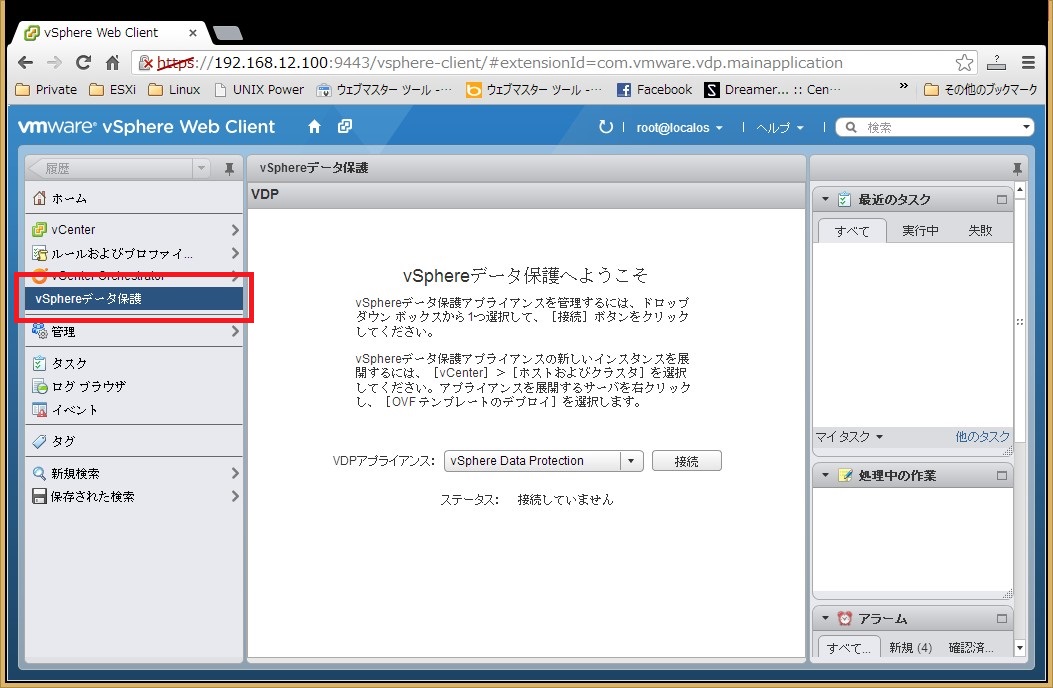Open 保存された検索 in the navigator
This screenshot has width=1053, height=688.
point(134,497)
